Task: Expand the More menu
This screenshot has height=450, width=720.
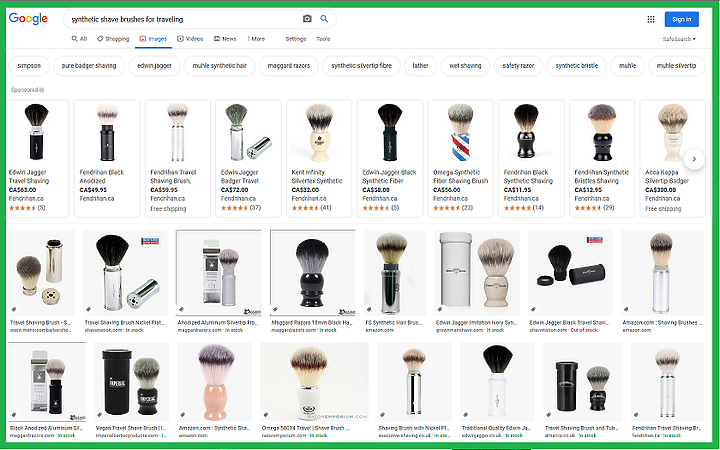Action: (x=256, y=39)
